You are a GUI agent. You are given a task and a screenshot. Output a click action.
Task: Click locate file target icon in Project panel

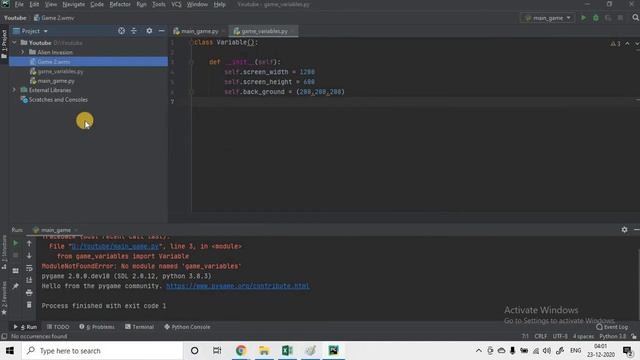pos(121,31)
